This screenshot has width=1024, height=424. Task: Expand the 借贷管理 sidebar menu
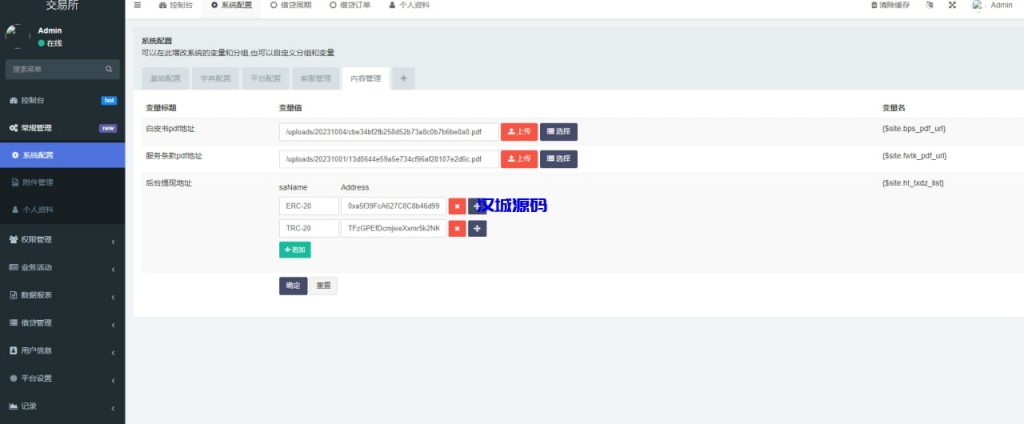pos(62,323)
